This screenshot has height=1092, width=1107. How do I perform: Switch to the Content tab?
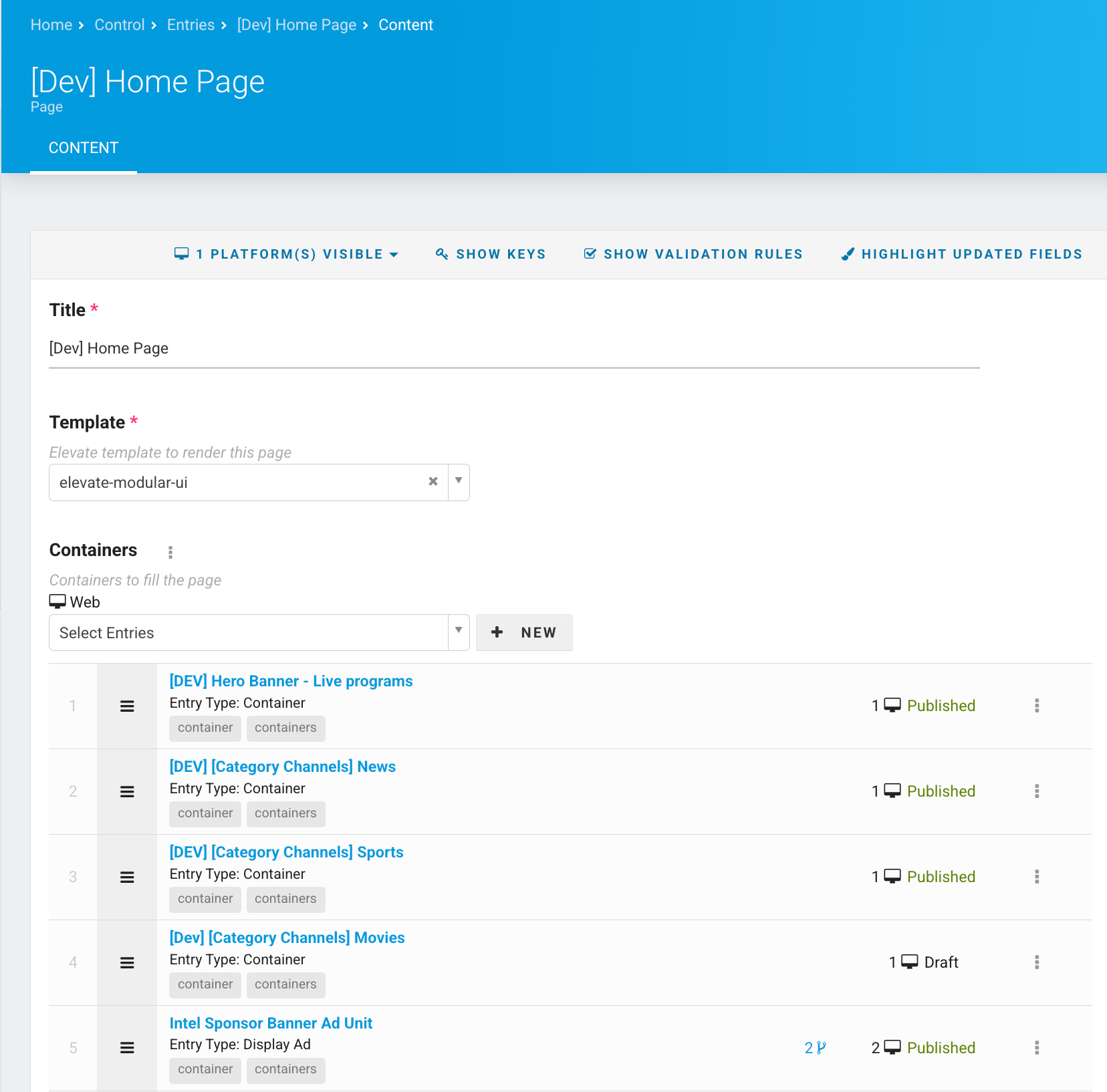click(84, 148)
